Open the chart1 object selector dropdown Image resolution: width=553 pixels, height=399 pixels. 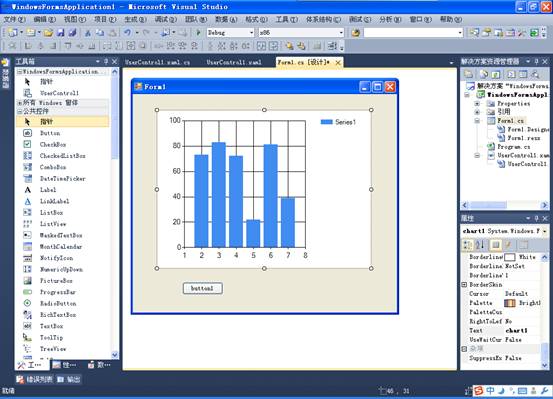(x=545, y=231)
